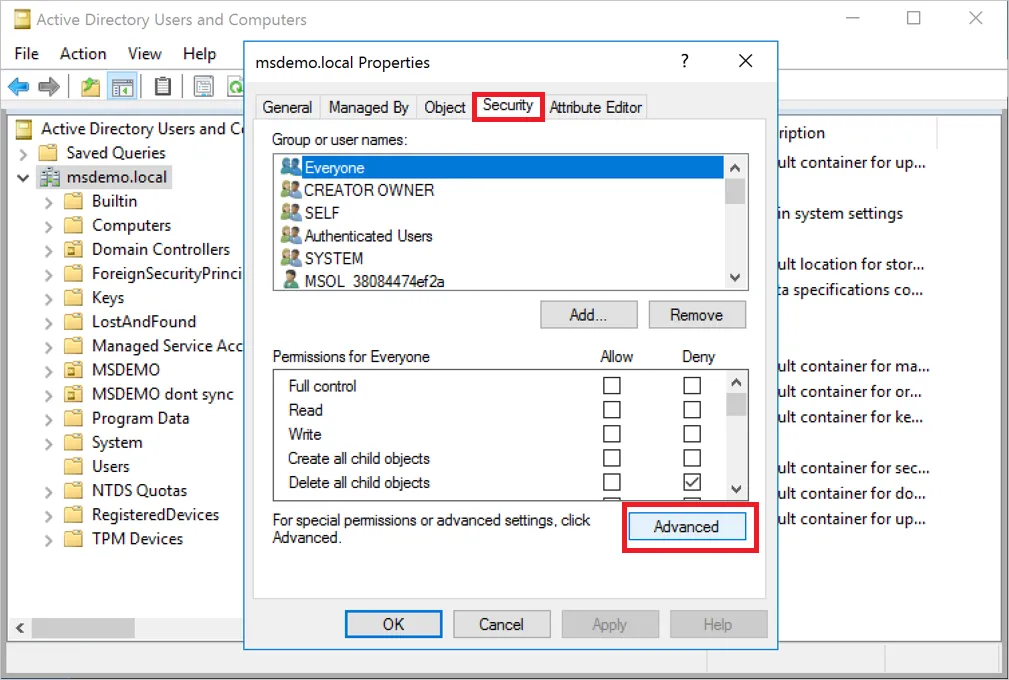
Task: Click the msdemo.local domain icon
Action: pos(50,177)
